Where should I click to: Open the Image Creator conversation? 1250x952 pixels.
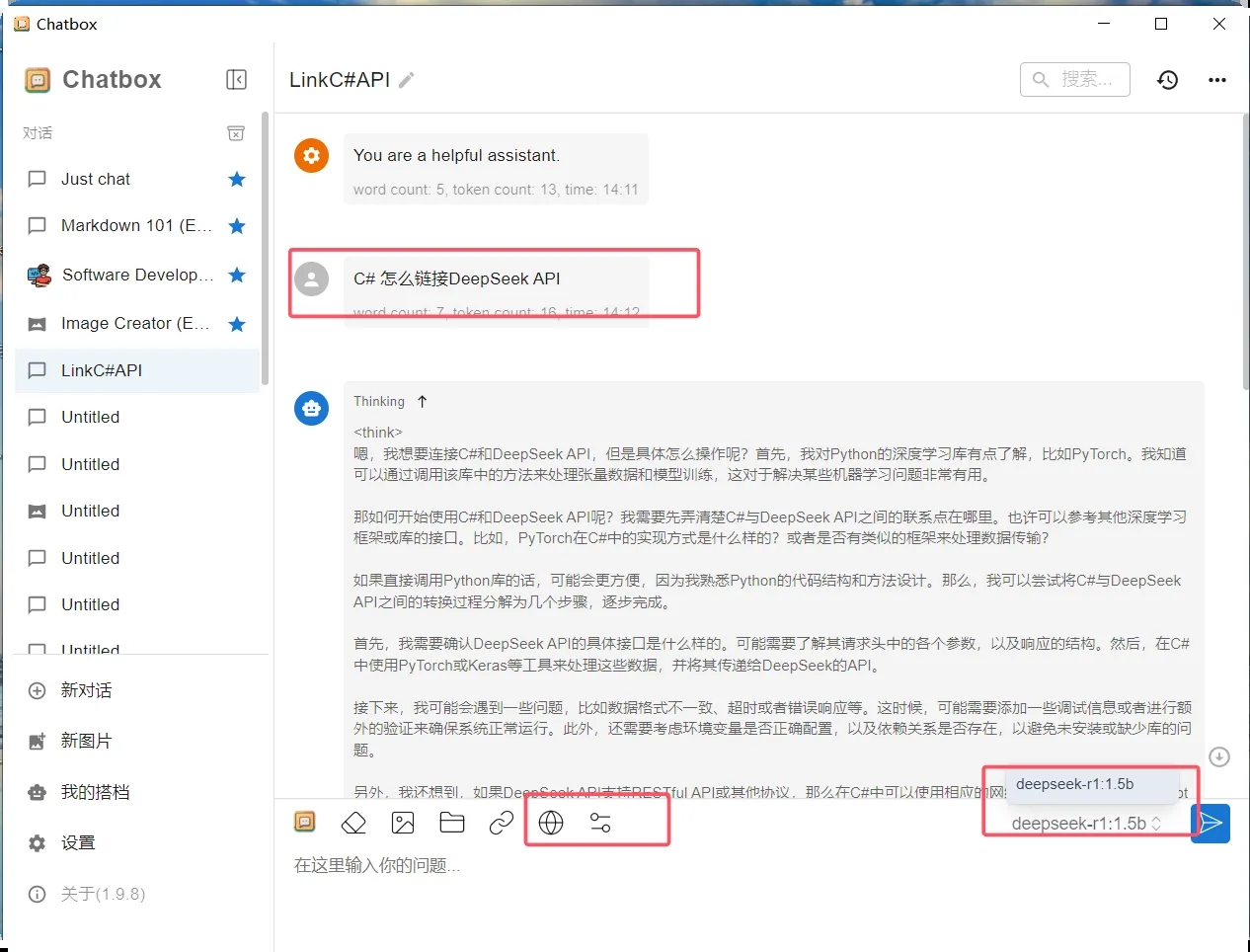point(137,324)
